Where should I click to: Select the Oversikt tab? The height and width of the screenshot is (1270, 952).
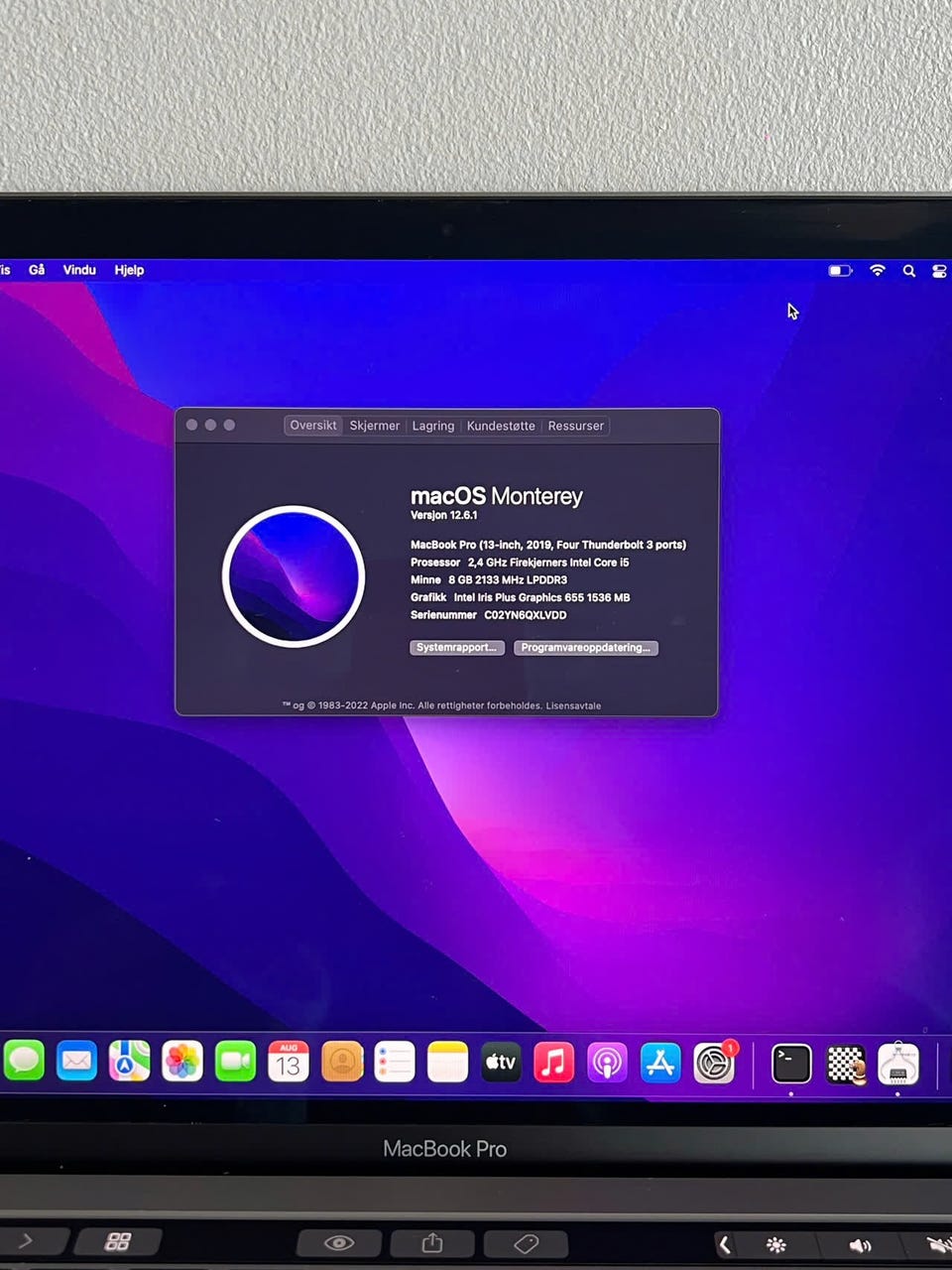pyautogui.click(x=313, y=425)
